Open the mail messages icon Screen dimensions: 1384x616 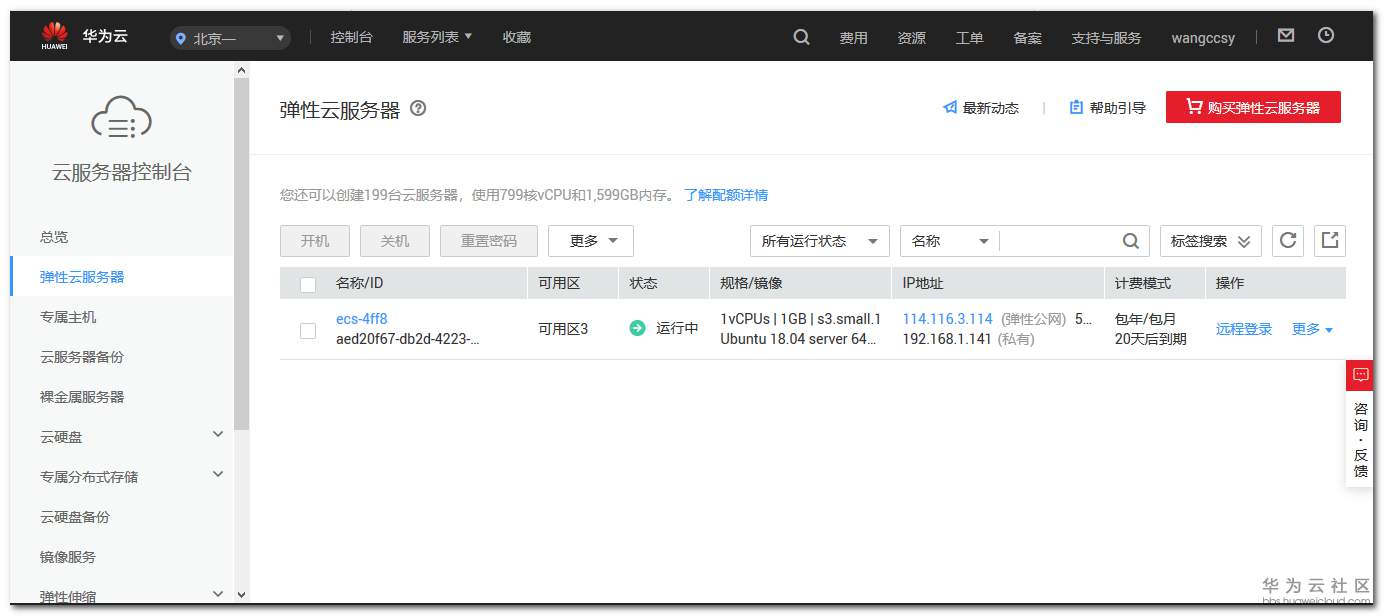tap(1286, 35)
